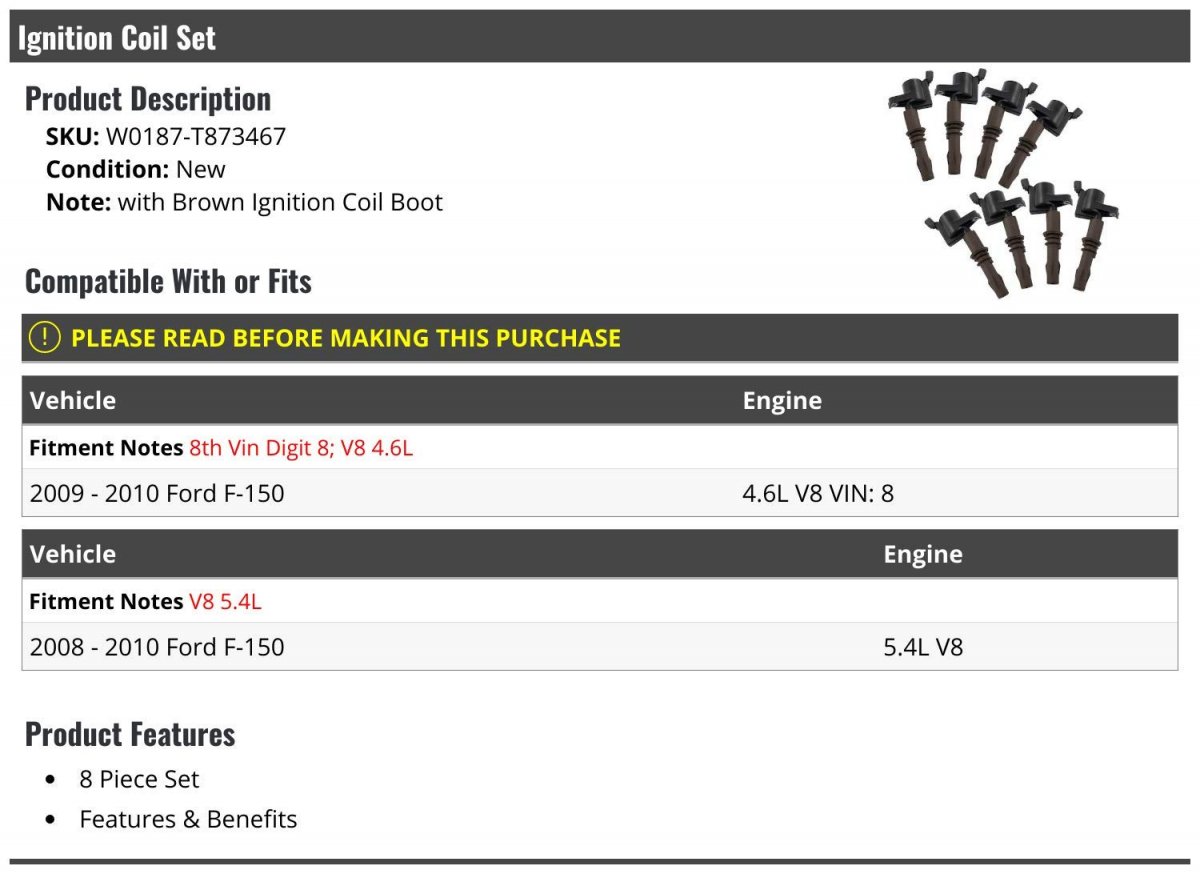
Task: Click the Brown Ignition Coil Boot note
Action: click(280, 202)
